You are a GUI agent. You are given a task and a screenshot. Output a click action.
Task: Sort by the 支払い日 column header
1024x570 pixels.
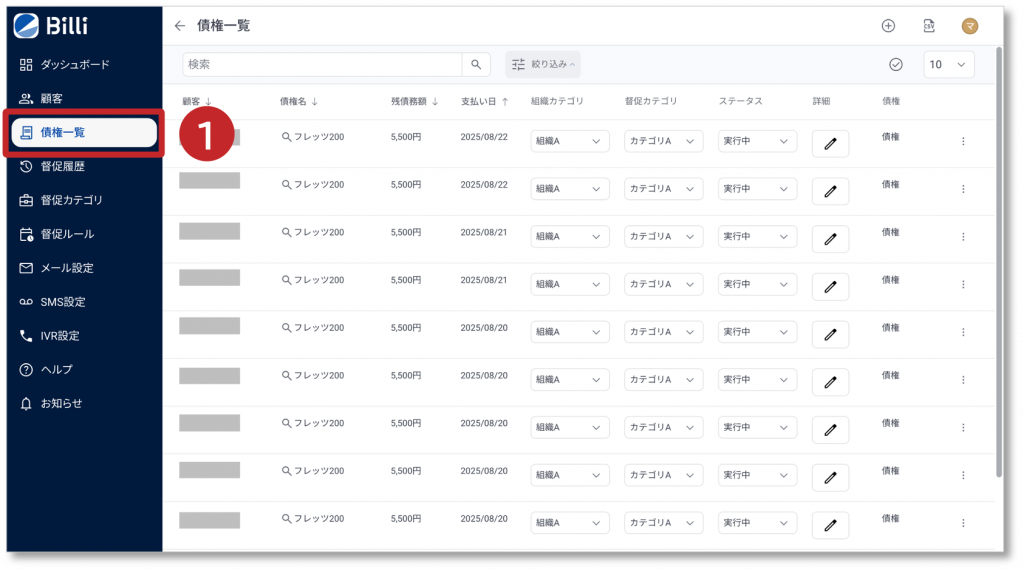click(x=484, y=101)
